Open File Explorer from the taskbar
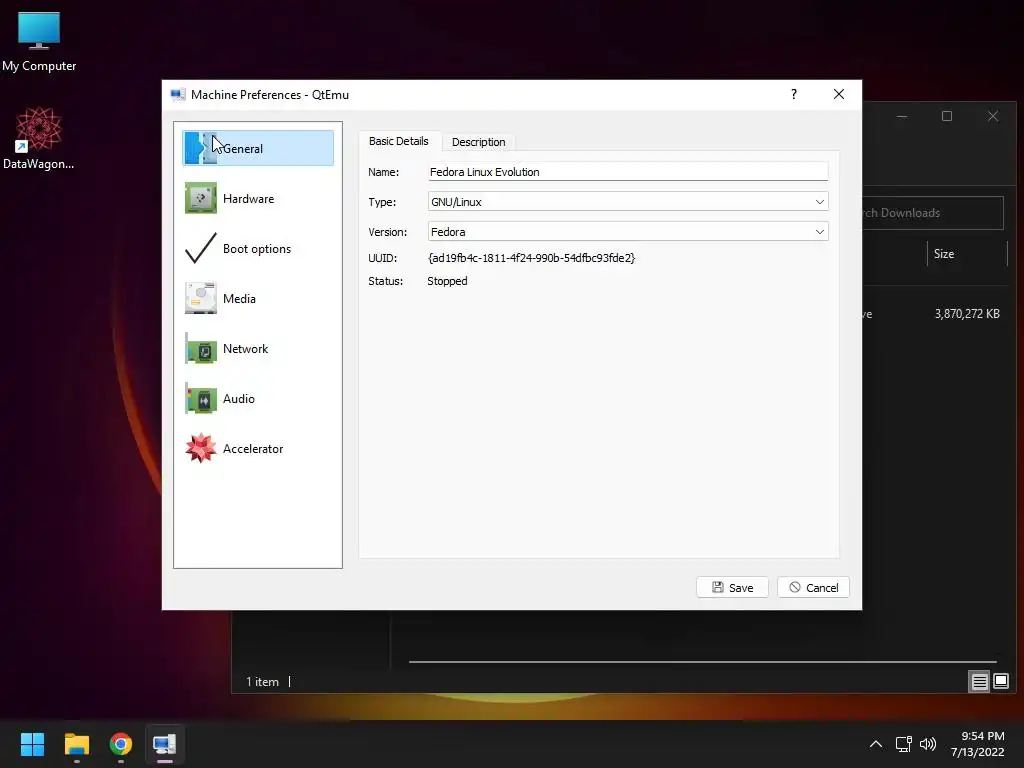The width and height of the screenshot is (1024, 768). pyautogui.click(x=76, y=744)
